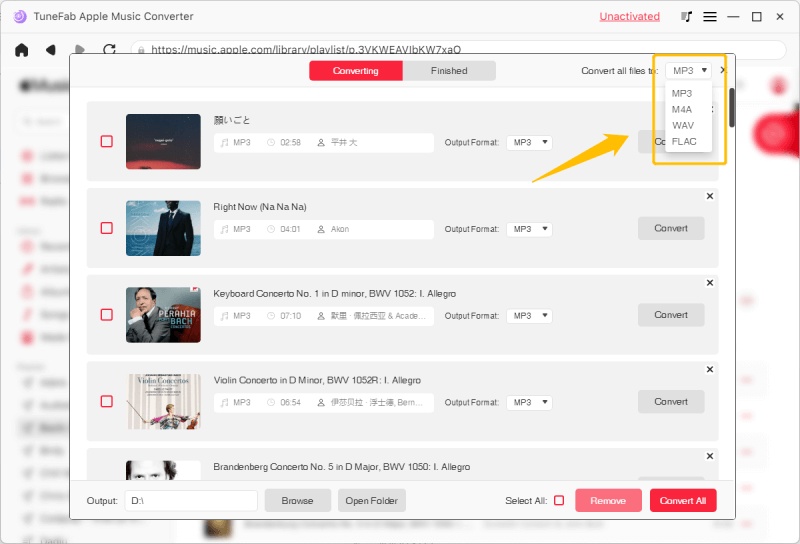Viewport: 800px width, 544px height.
Task: Remove Keyboard Concerto No. 1 with X icon
Action: [x=710, y=283]
